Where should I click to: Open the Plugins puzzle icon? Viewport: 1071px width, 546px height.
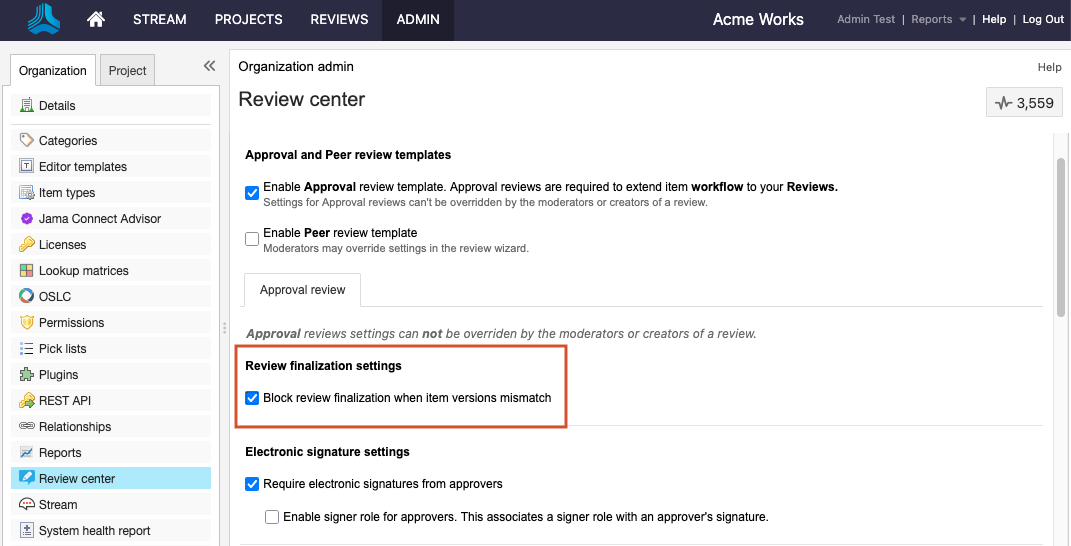click(27, 374)
